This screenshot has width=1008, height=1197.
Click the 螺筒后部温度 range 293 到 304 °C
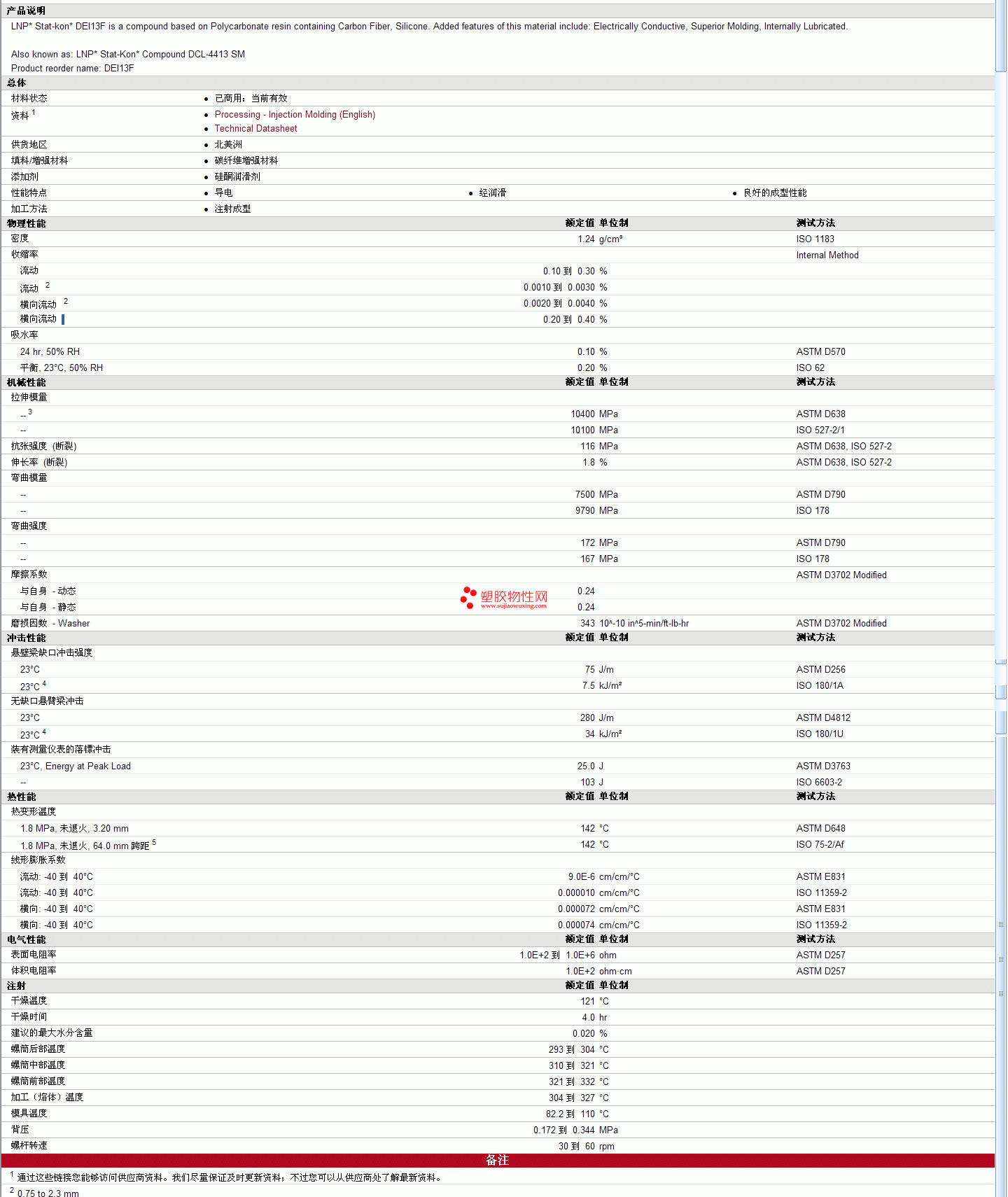point(579,1050)
